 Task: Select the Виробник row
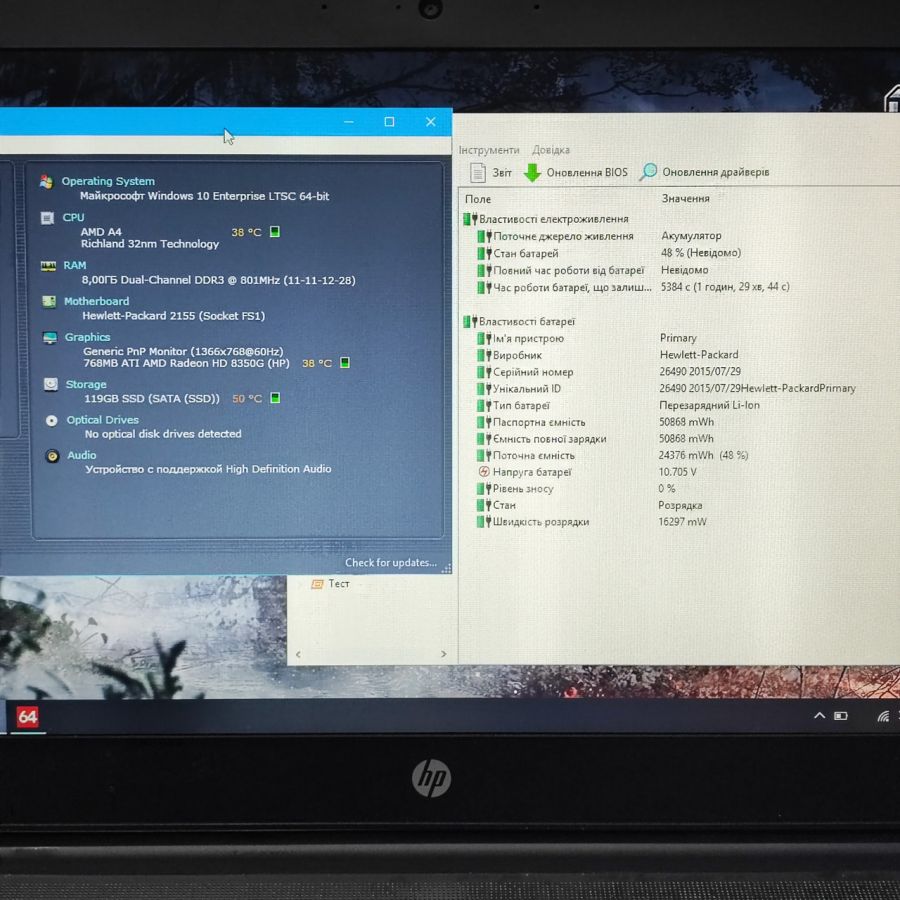pos(608,355)
